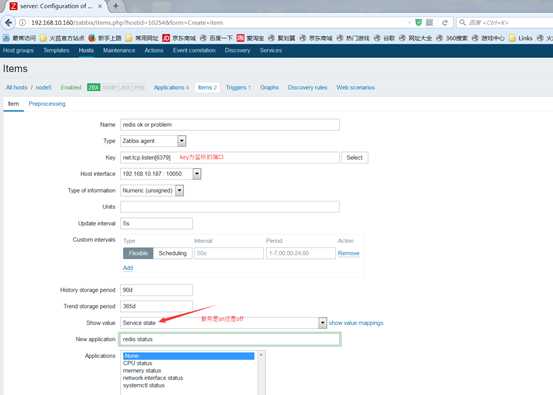Image resolution: width=553 pixels, height=395 pixels.
Task: Open the Services menu
Action: coord(271,50)
